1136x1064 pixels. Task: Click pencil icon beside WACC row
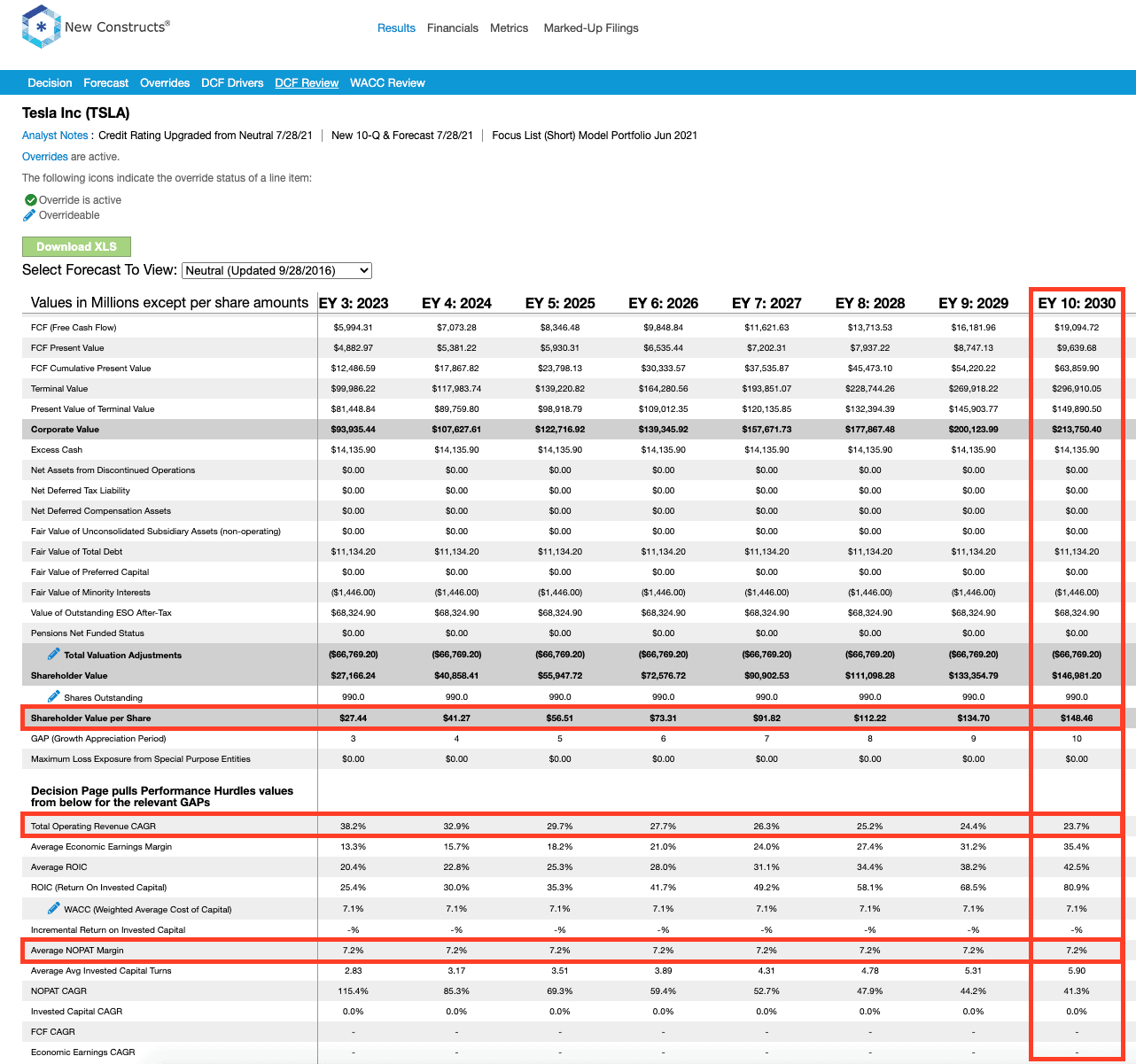(x=54, y=908)
